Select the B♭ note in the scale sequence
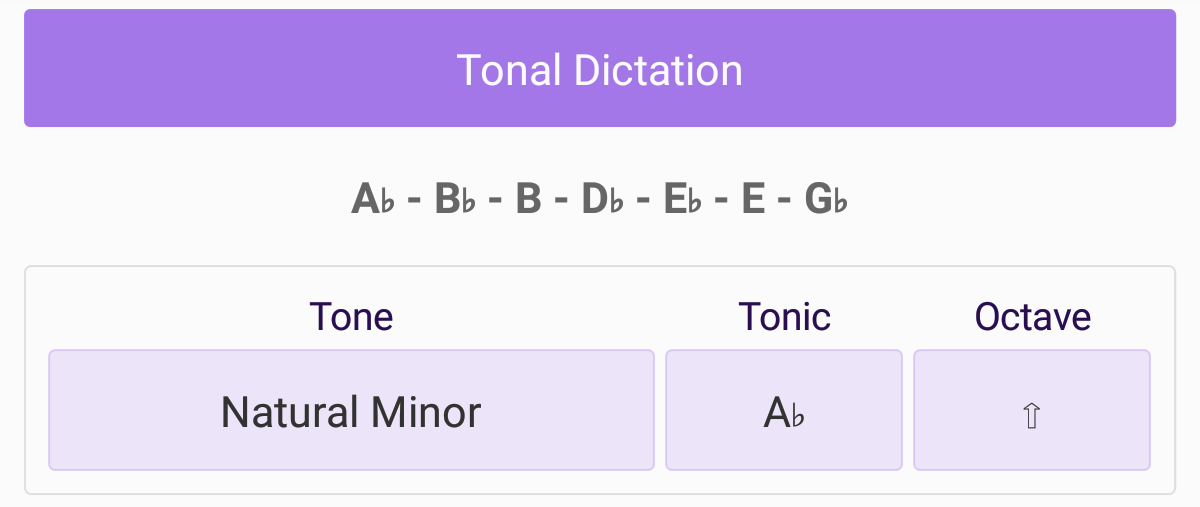 pos(458,200)
